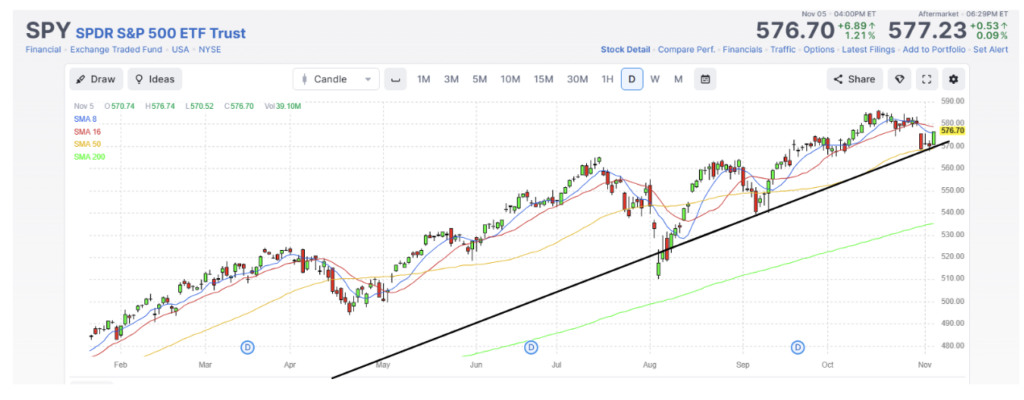Click the SMA 8 legend label
1024x400 pixels.
click(x=86, y=118)
